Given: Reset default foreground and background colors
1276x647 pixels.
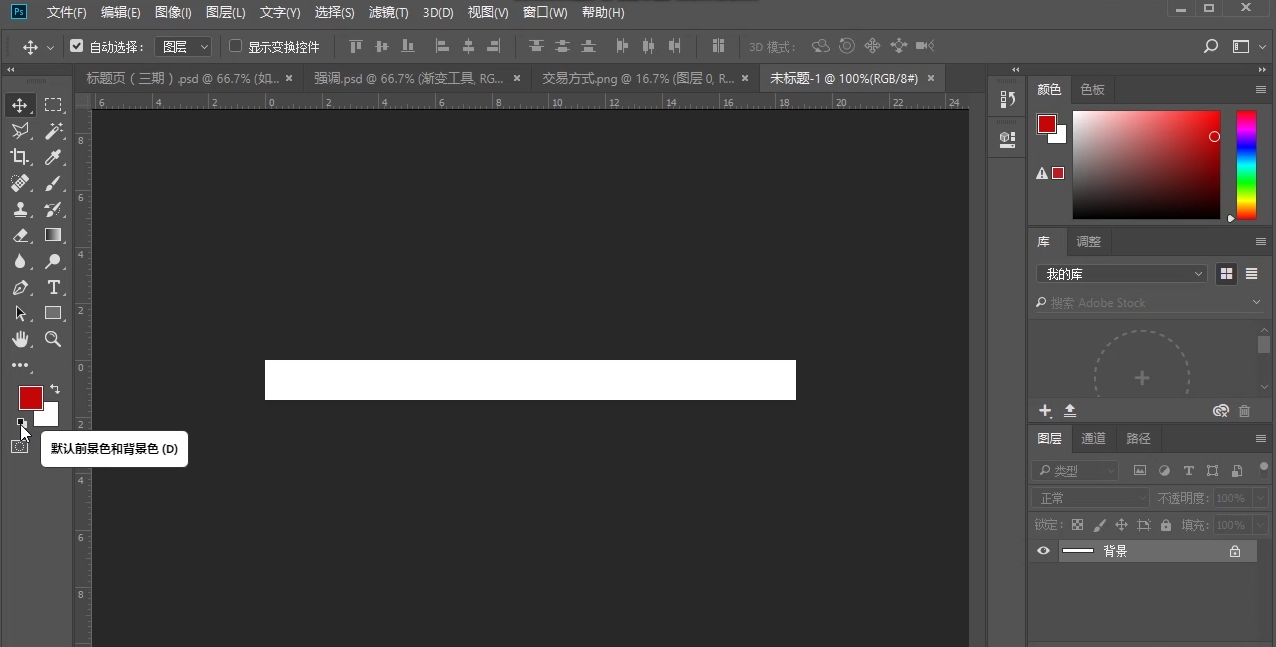Looking at the screenshot, I should click(x=21, y=423).
